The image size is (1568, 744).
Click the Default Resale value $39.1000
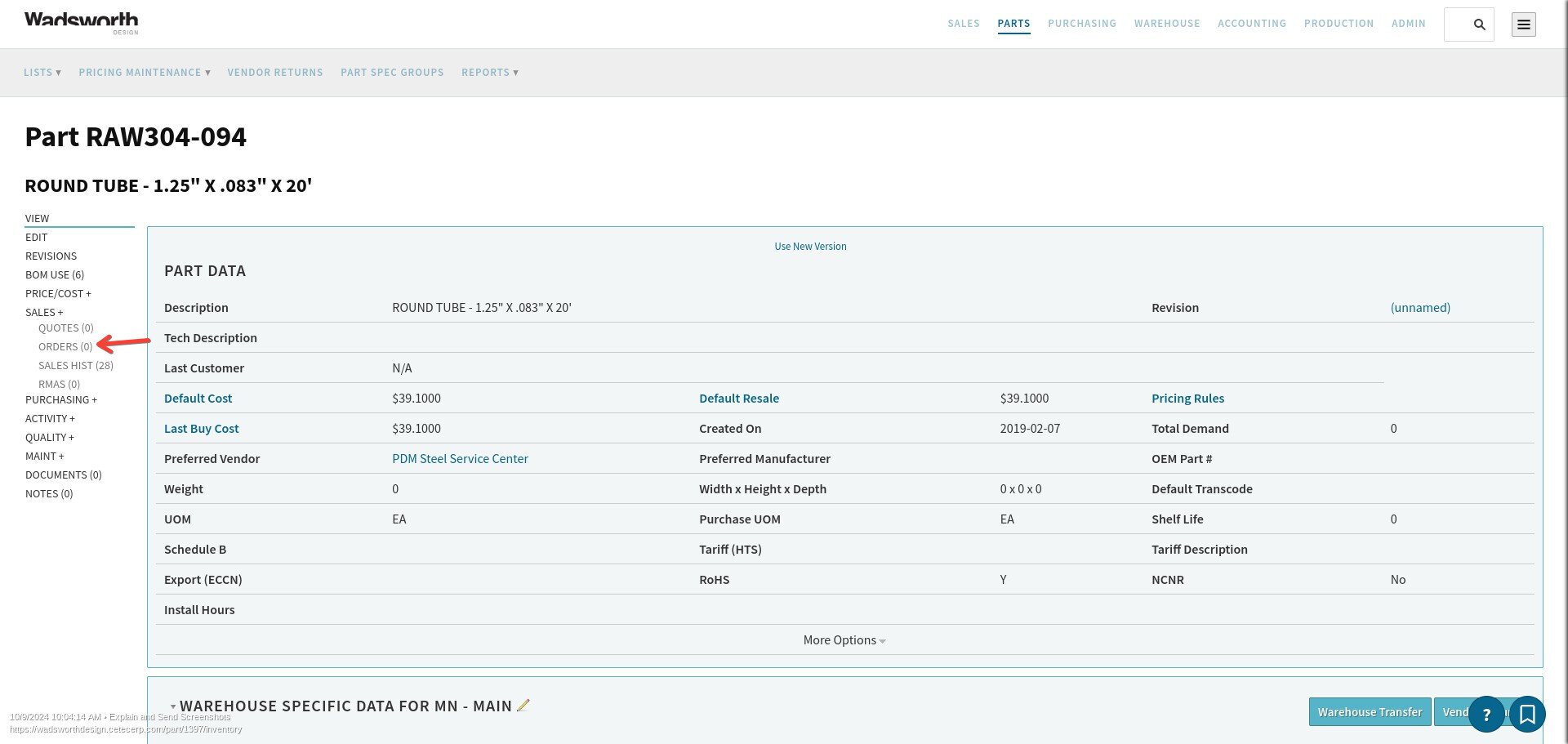(1024, 399)
